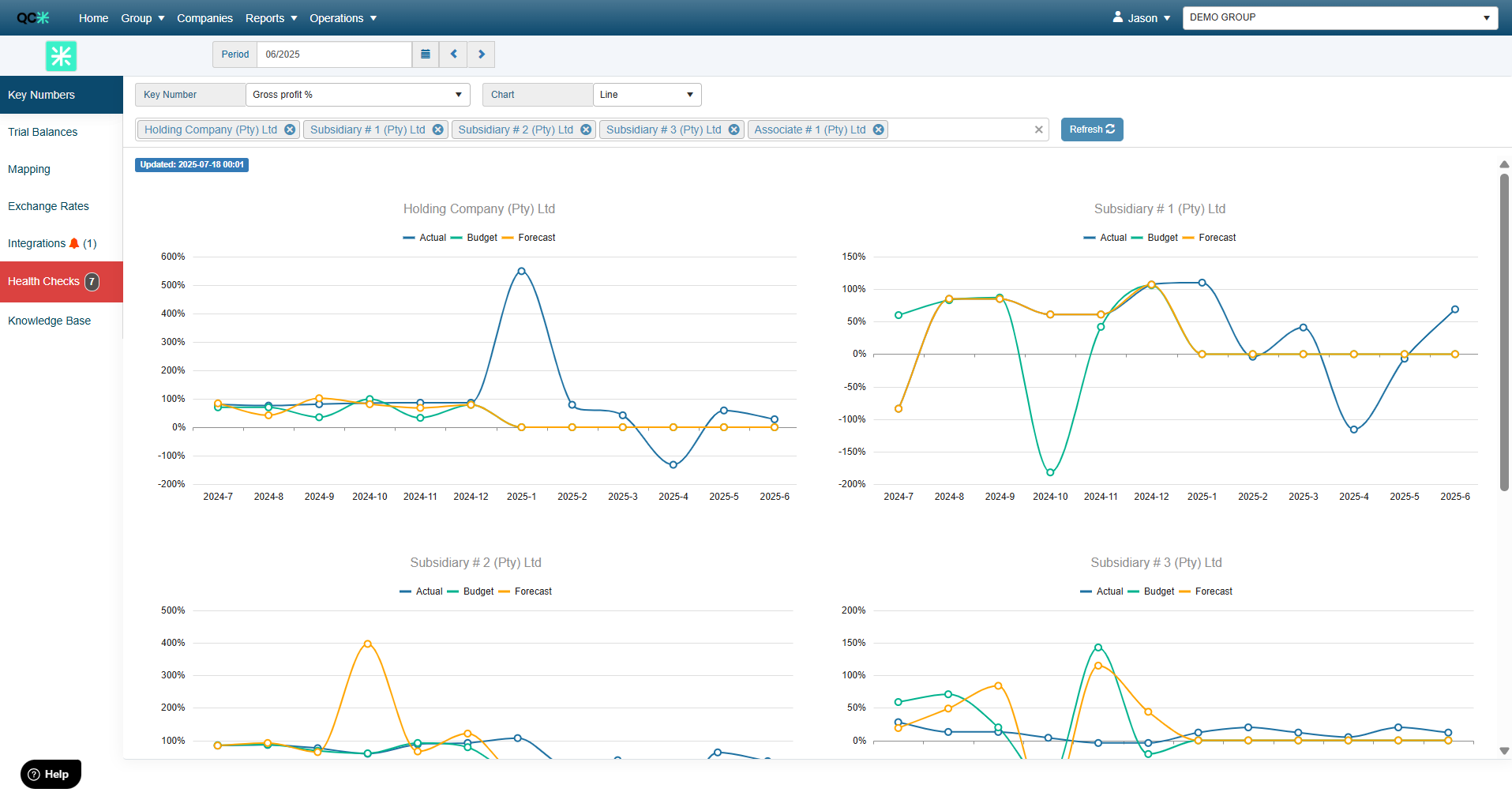Viewport: 1512px width, 811px height.
Task: Go to the previous period arrow
Action: point(453,54)
